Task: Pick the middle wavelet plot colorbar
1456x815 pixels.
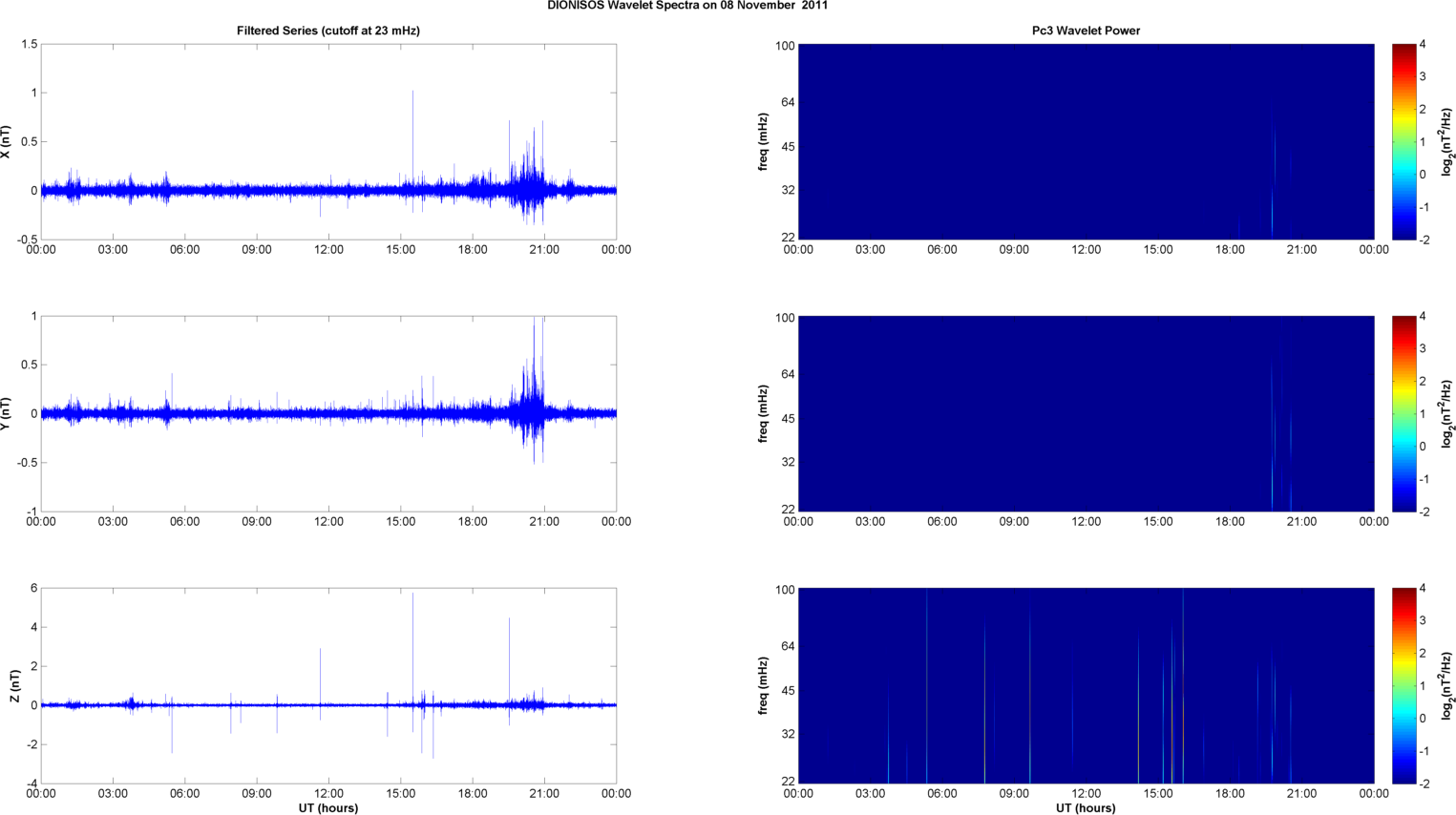Action: (x=1403, y=413)
